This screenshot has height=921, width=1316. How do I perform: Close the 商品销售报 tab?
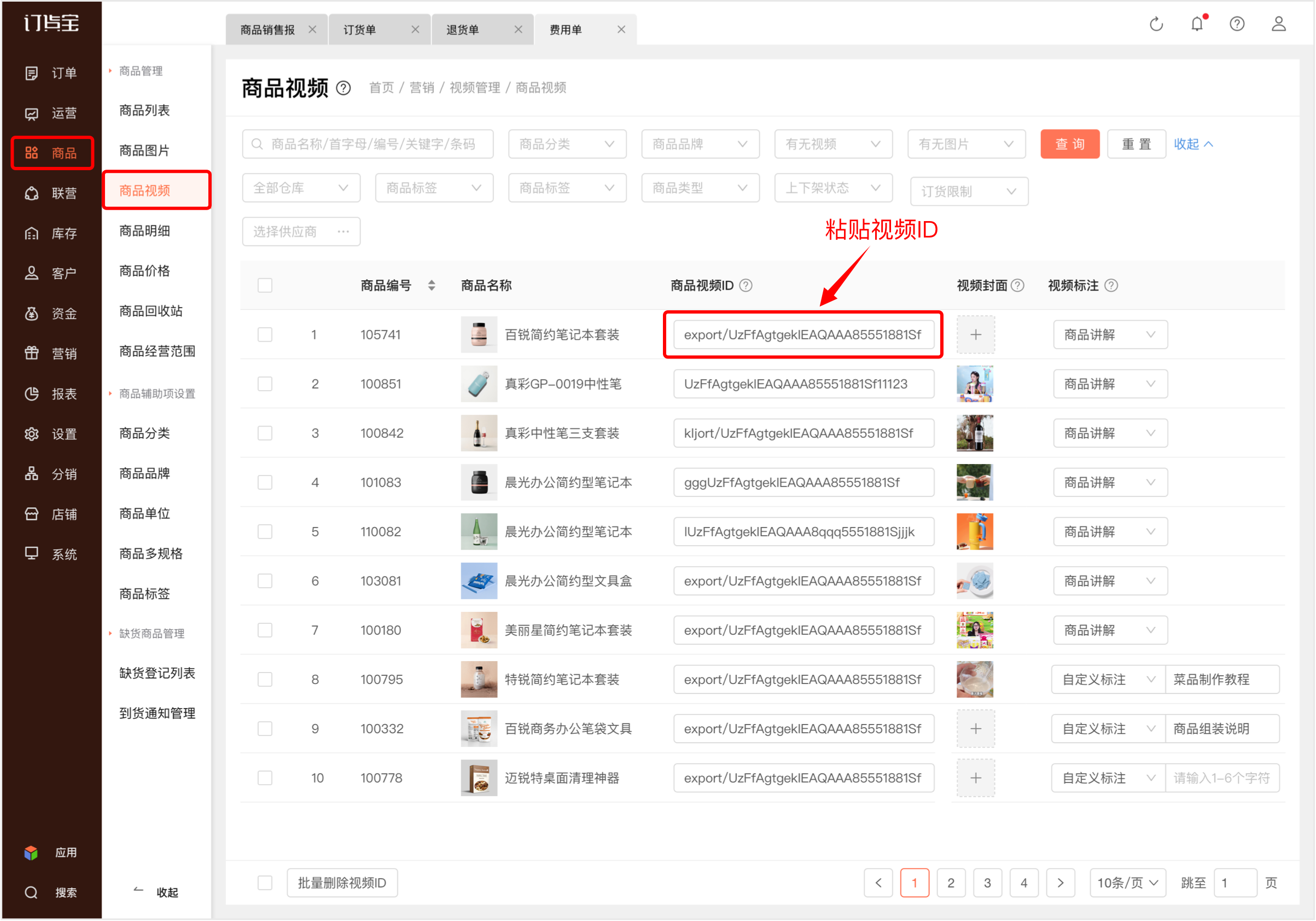(312, 30)
